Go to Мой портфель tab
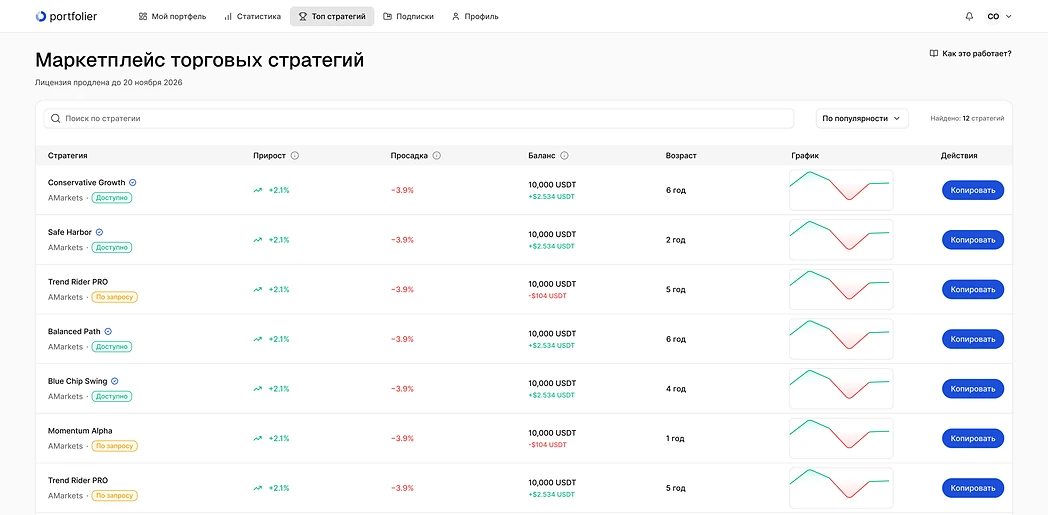 point(172,16)
